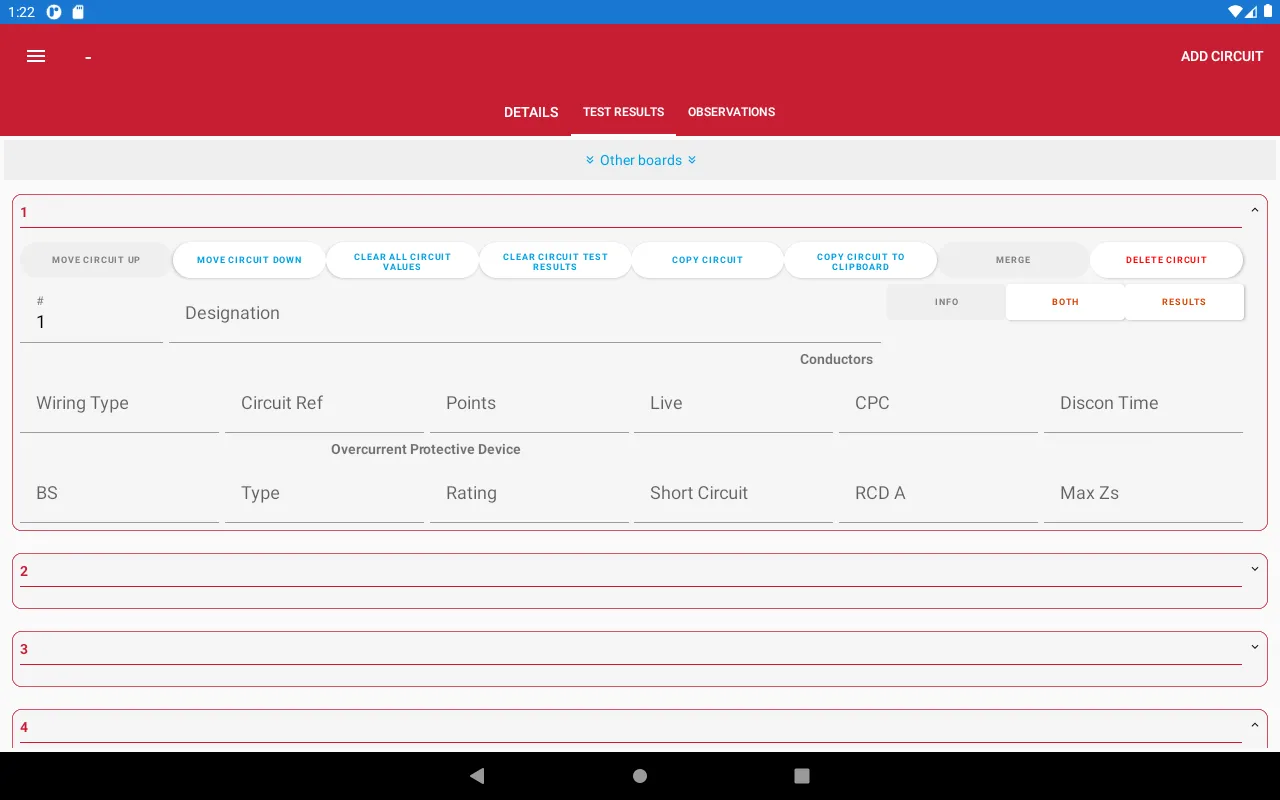
Task: Delete circuit 1 using DELETE CIRCUIT
Action: [x=1167, y=260]
